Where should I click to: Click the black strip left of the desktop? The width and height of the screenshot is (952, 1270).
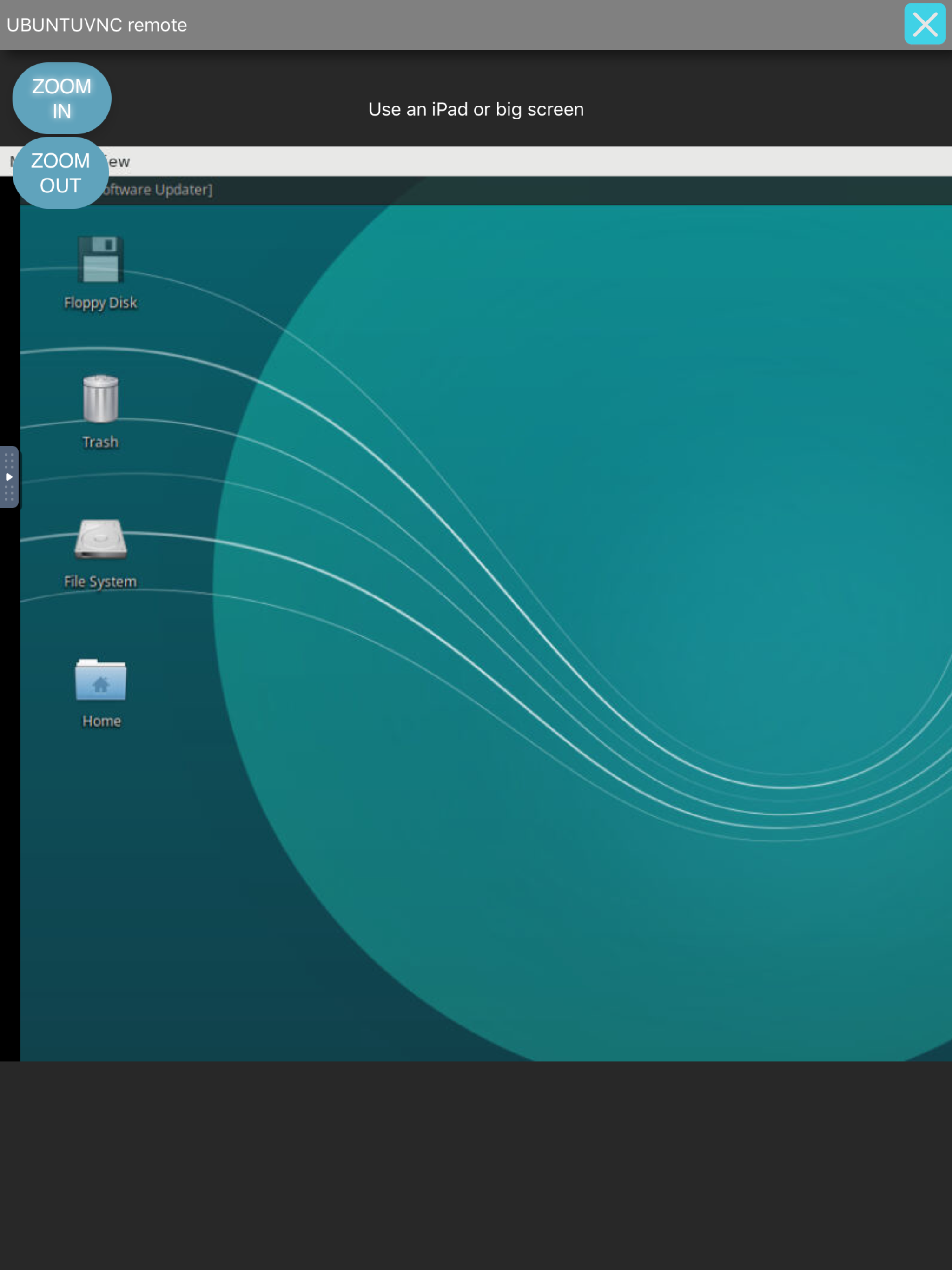pyautogui.click(x=9, y=747)
